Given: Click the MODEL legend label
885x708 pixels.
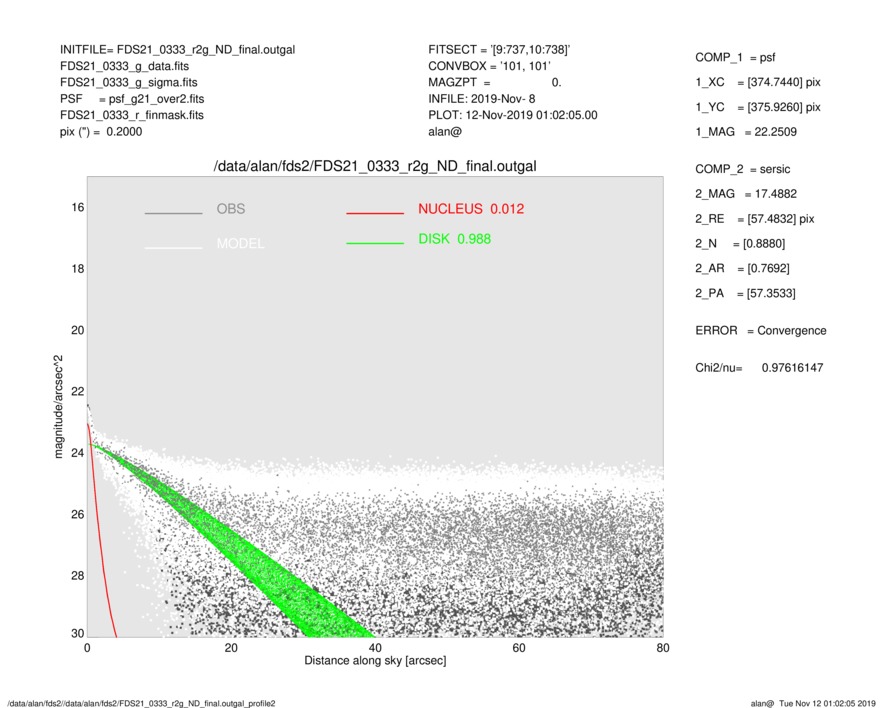Looking at the screenshot, I should 240,244.
